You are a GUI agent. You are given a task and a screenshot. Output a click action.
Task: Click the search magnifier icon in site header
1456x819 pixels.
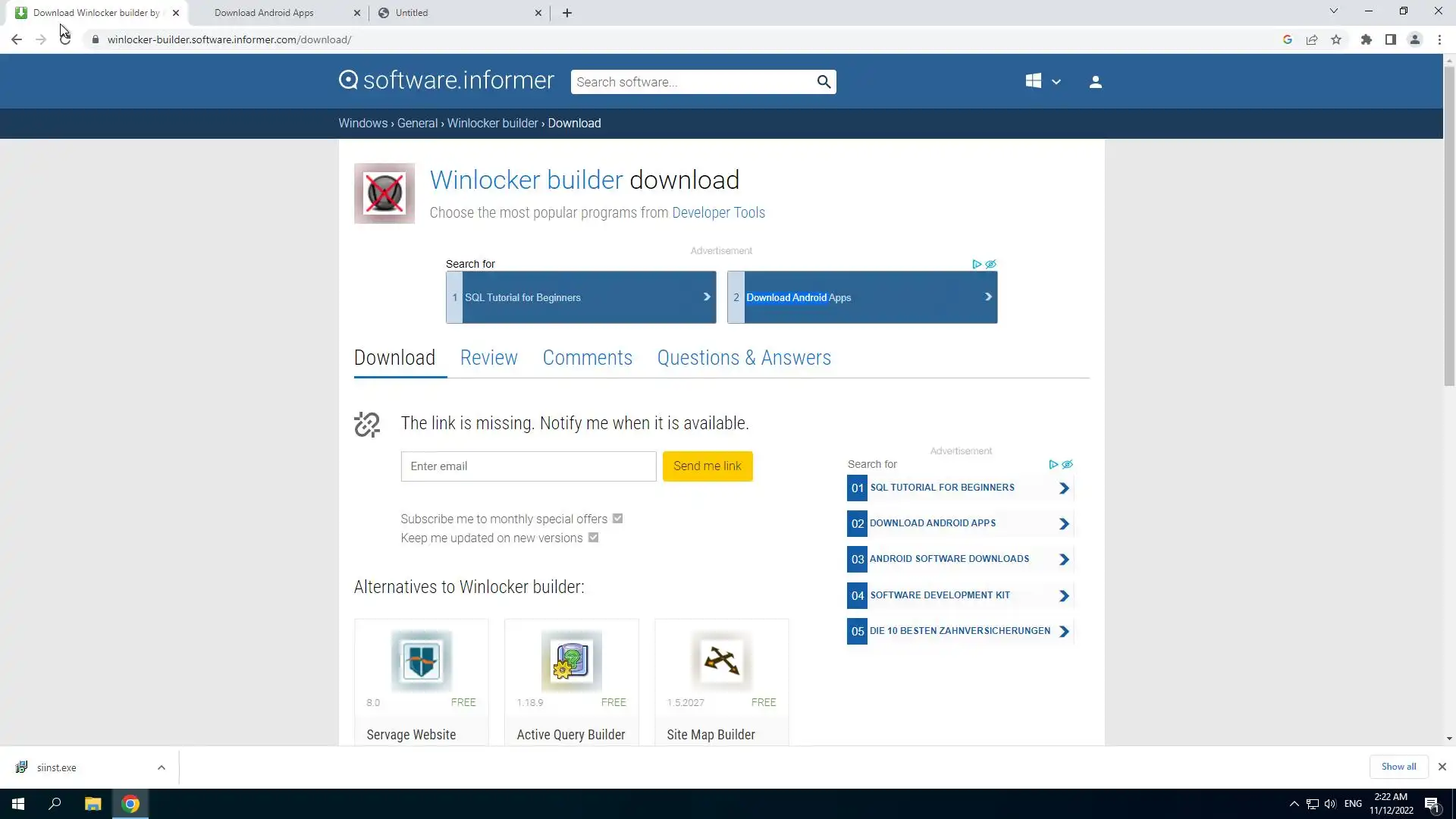[824, 82]
